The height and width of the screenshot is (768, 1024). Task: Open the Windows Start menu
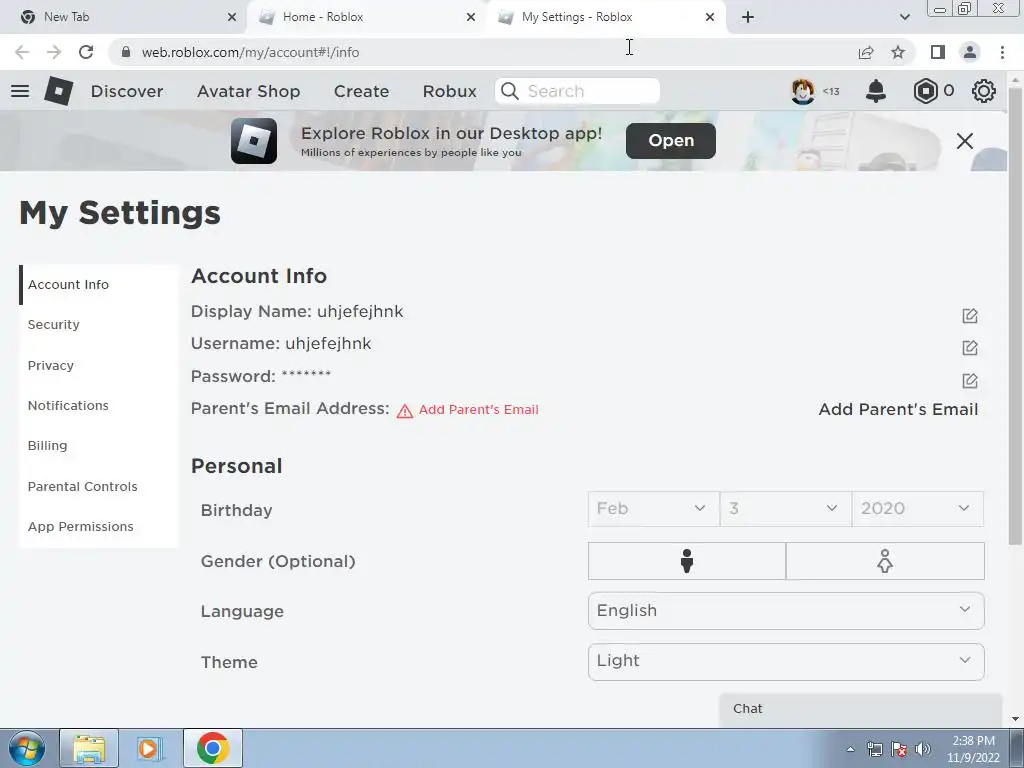coord(27,748)
